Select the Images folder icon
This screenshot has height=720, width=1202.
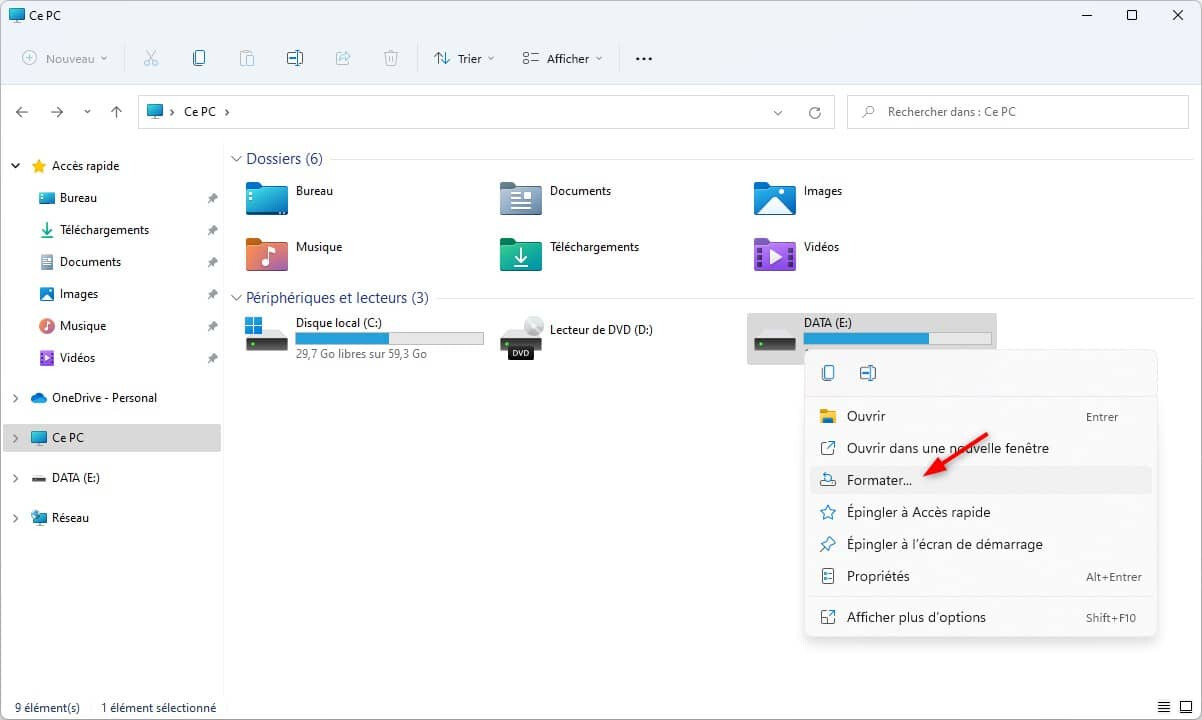pos(775,198)
